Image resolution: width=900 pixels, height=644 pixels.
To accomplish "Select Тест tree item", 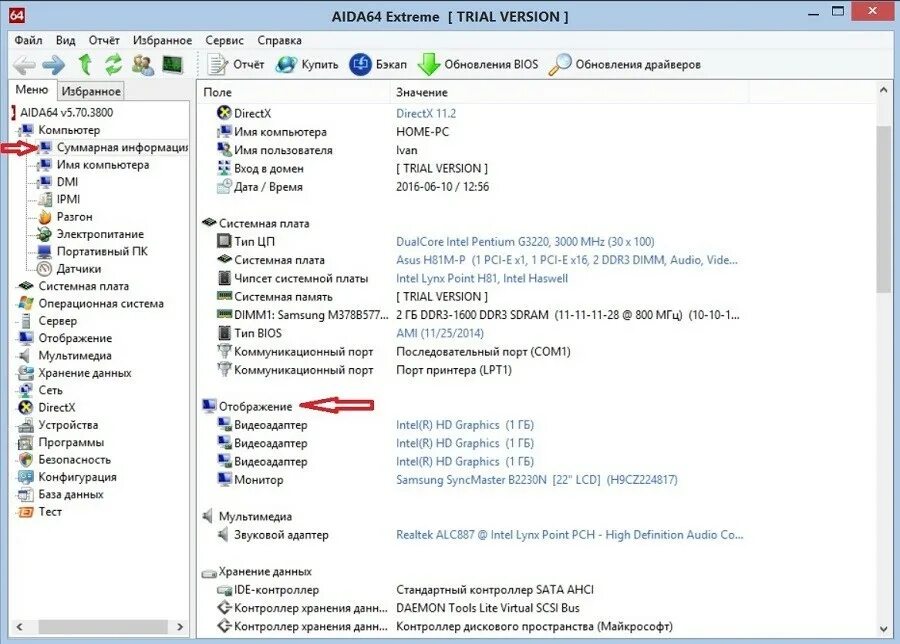I will click(x=50, y=511).
